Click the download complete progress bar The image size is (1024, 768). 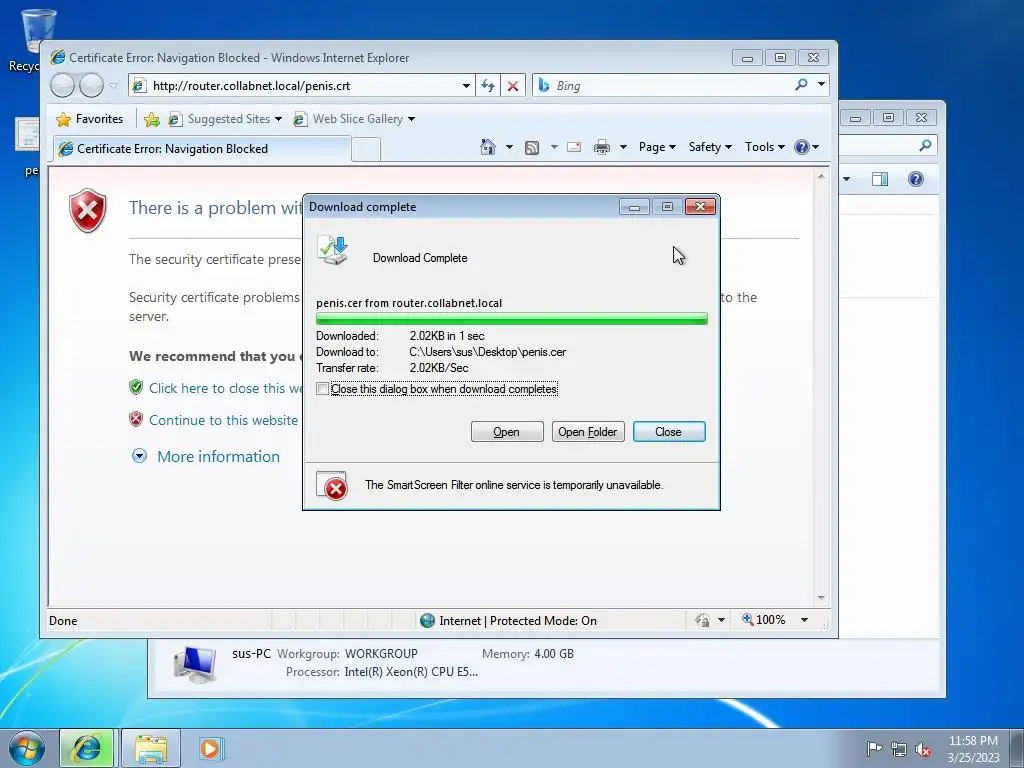point(511,319)
